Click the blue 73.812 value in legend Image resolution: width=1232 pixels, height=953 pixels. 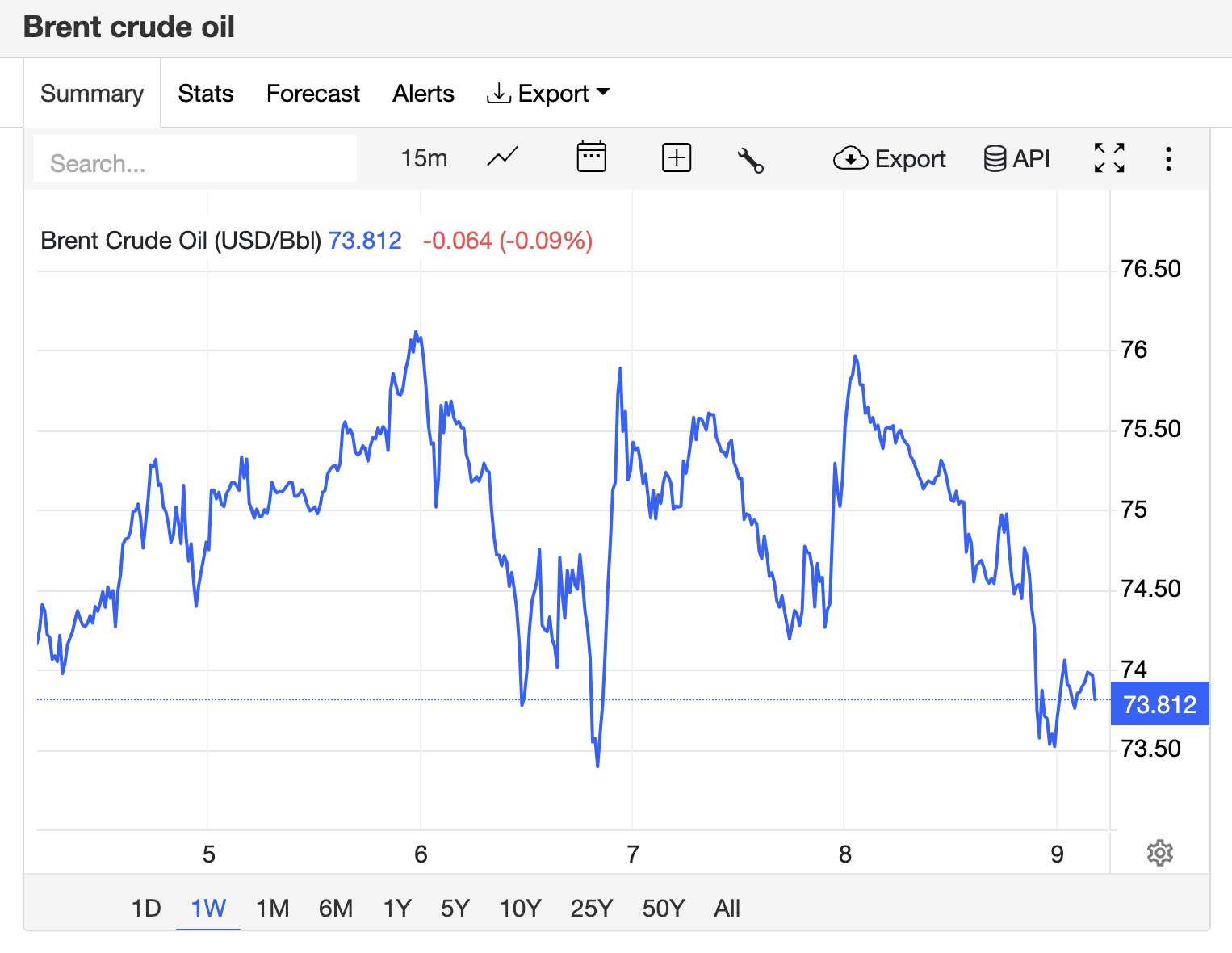click(365, 241)
